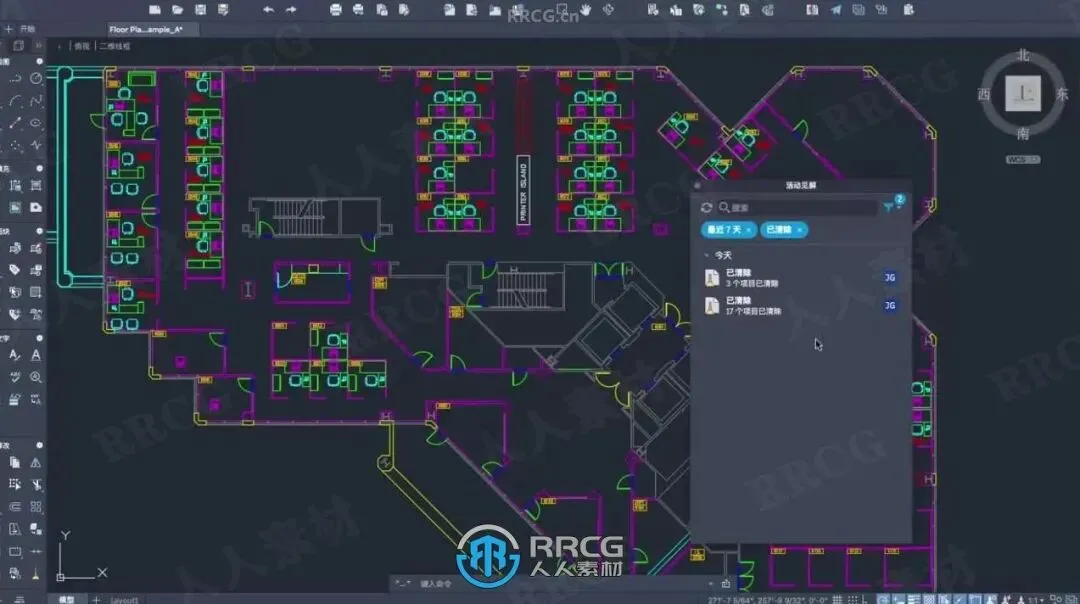Click the 北 north label on ViewCube compass
1080x604 pixels.
click(1023, 55)
